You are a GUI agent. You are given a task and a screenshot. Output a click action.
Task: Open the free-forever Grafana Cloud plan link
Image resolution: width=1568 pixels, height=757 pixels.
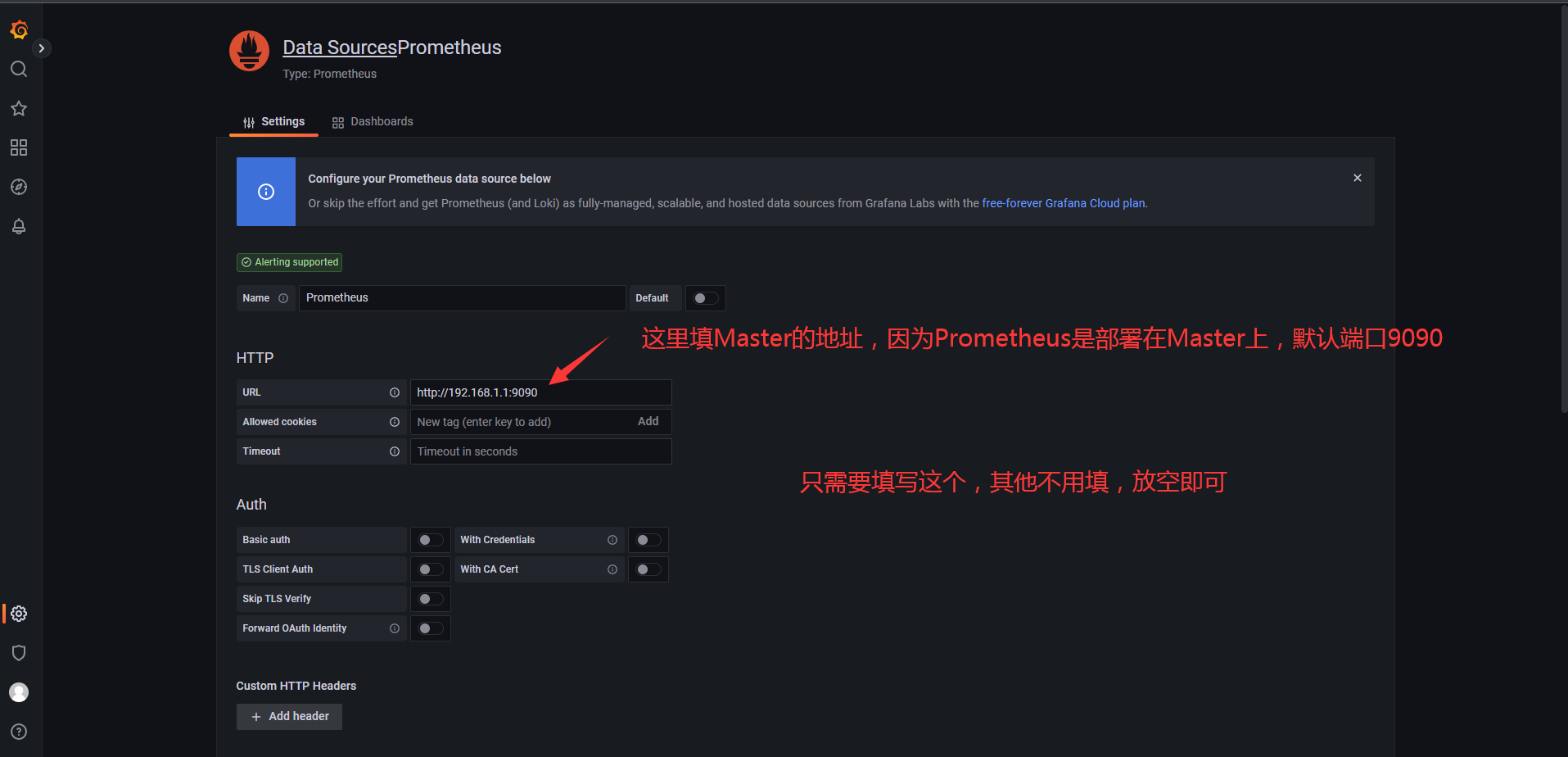click(1064, 203)
